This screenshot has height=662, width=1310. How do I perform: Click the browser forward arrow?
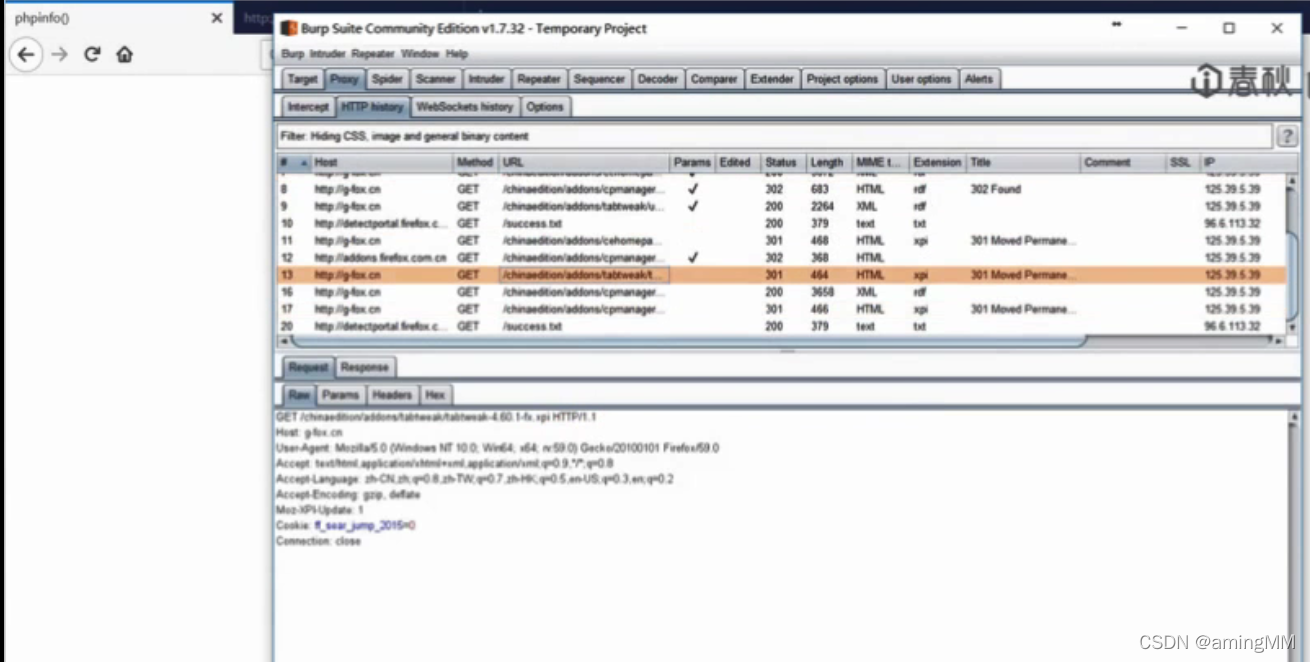[x=60, y=55]
